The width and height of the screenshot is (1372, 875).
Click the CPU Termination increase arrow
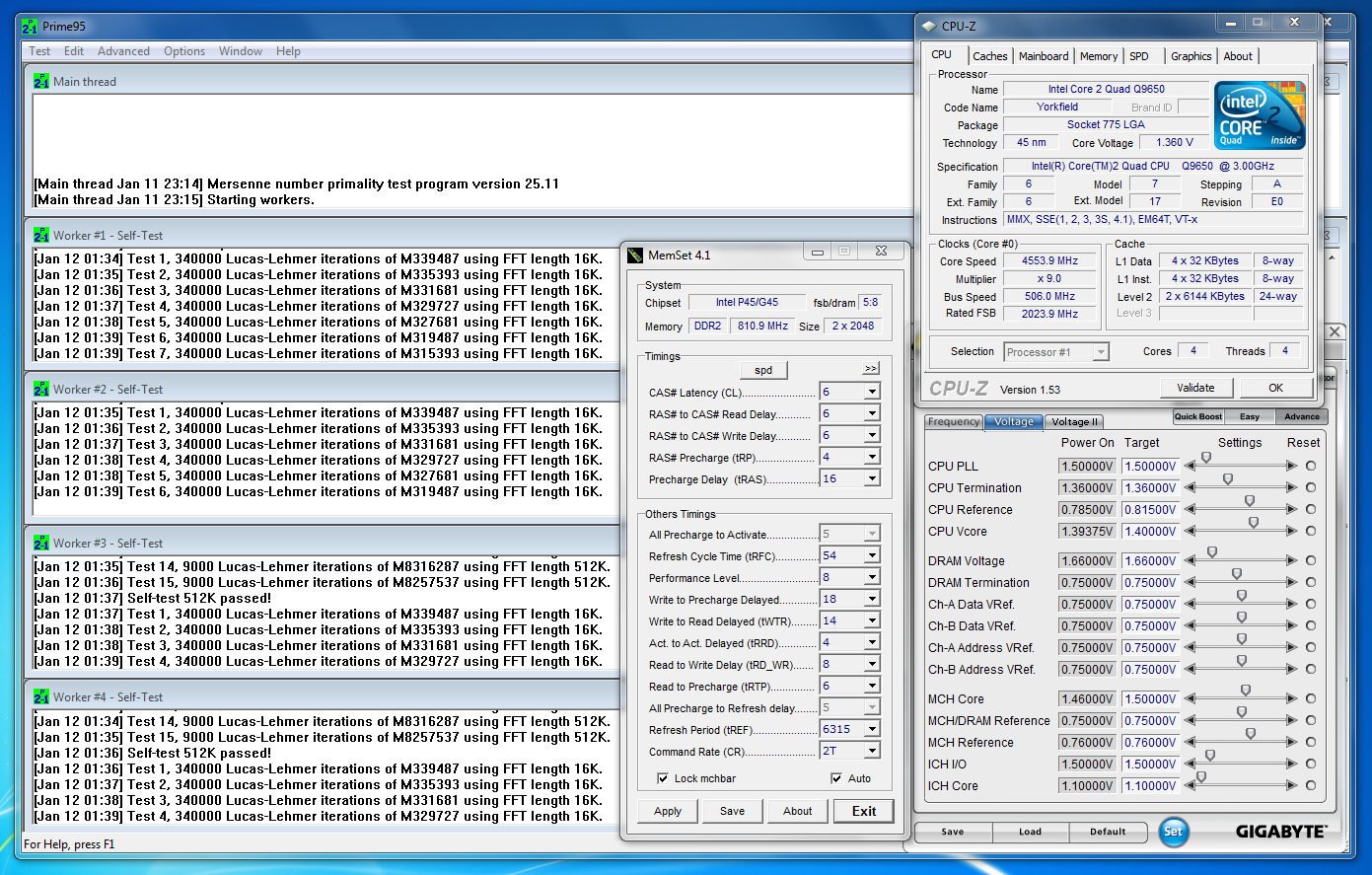(x=1291, y=487)
